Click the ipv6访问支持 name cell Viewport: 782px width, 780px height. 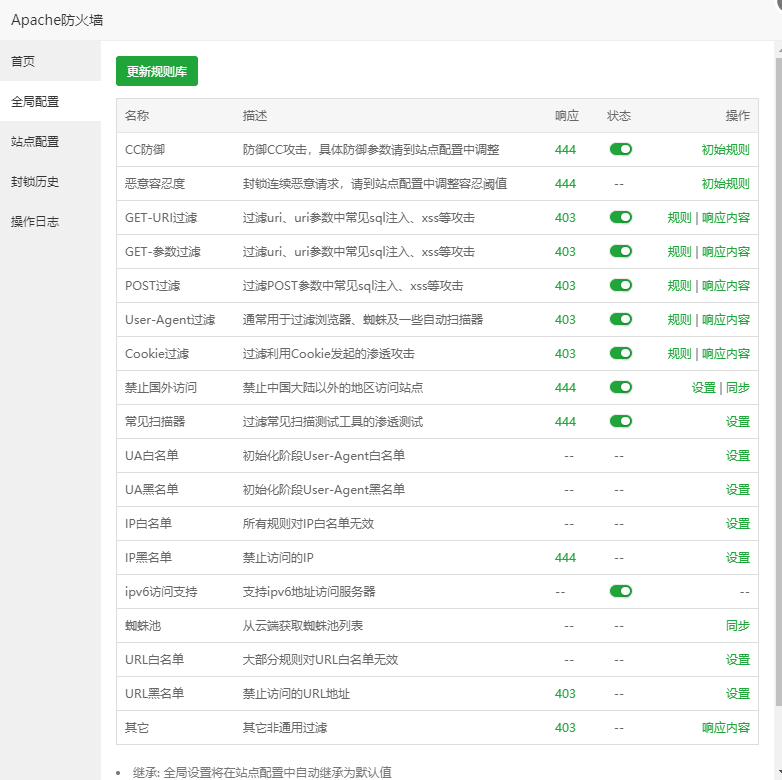(x=161, y=591)
